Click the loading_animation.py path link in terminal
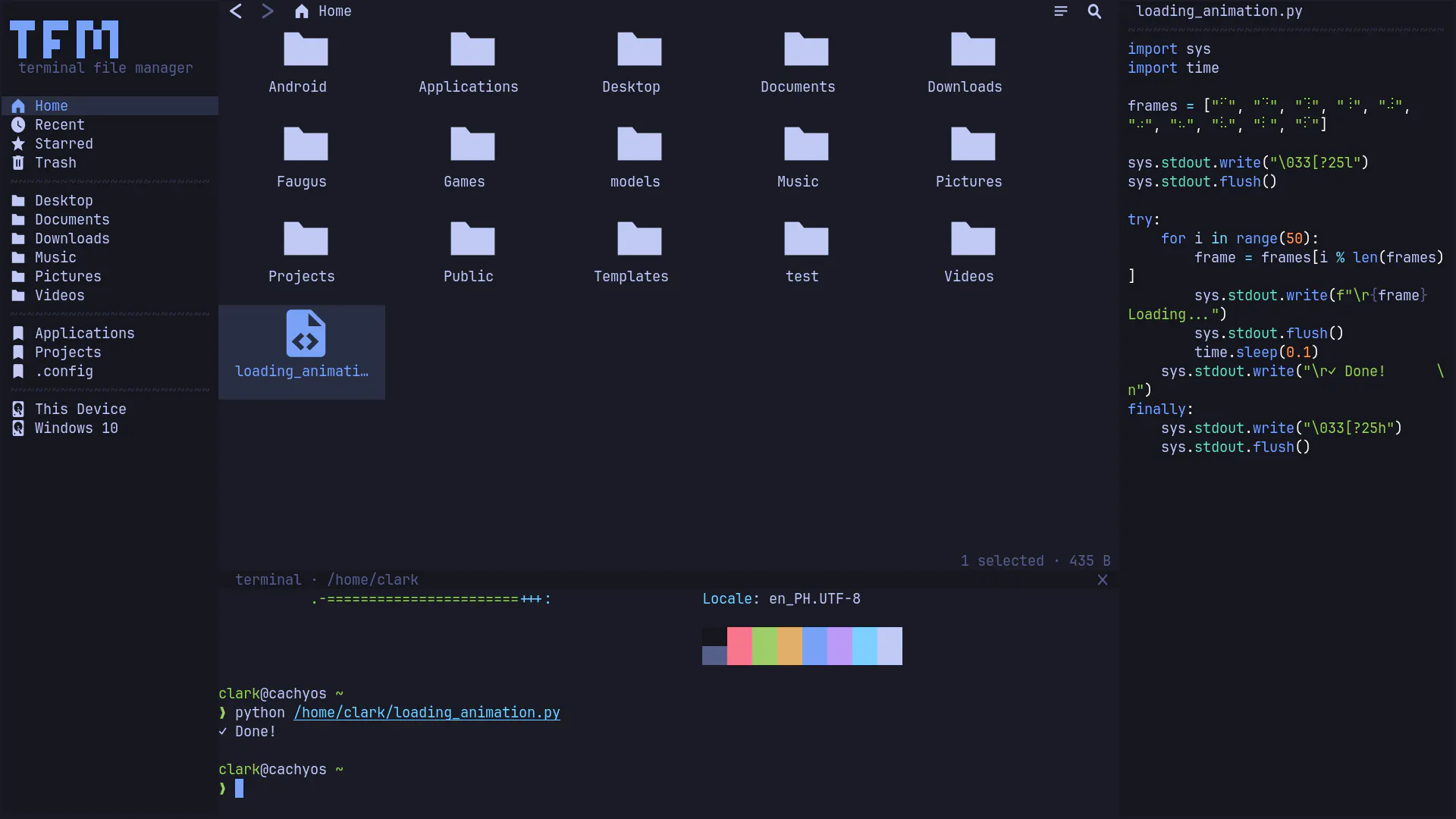Image resolution: width=1456 pixels, height=819 pixels. click(x=427, y=713)
